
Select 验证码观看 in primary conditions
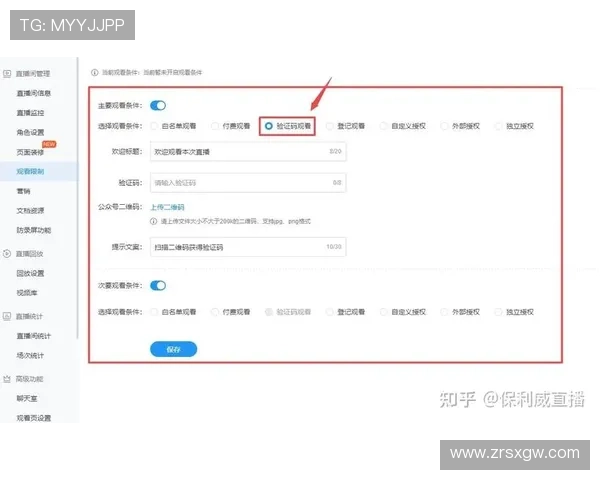288,126
